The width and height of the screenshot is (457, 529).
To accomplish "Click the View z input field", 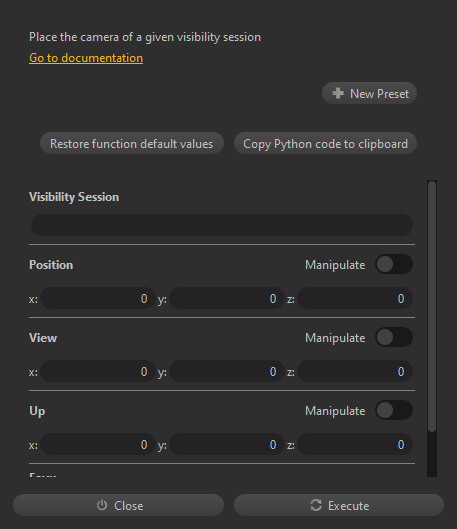I will pyautogui.click(x=355, y=371).
